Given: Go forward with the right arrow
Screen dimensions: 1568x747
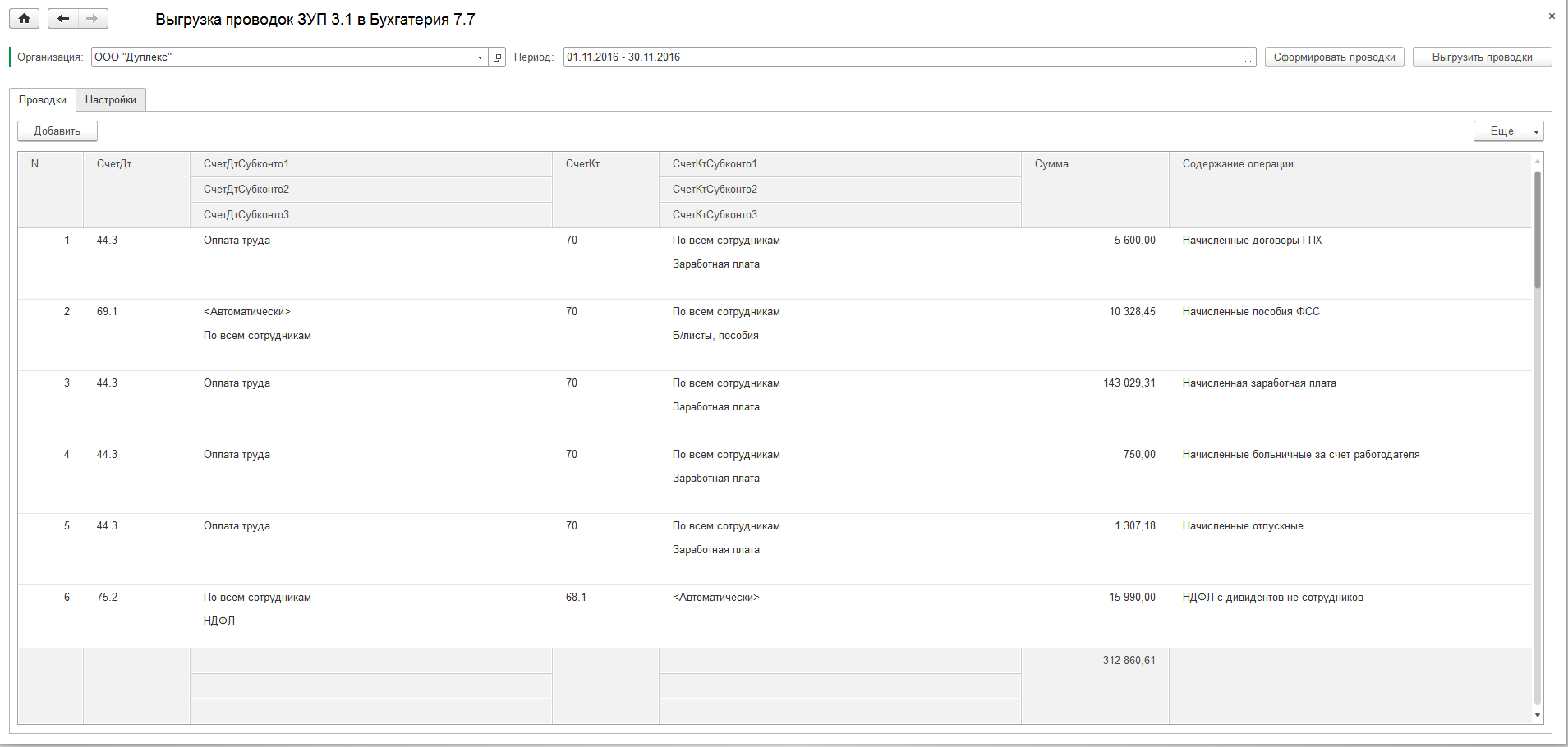Looking at the screenshot, I should (x=93, y=19).
